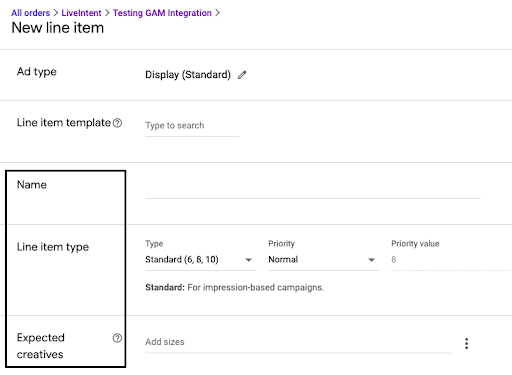The width and height of the screenshot is (512, 375).
Task: Go to the LiveIntent breadcrumb
Action: coord(81,13)
